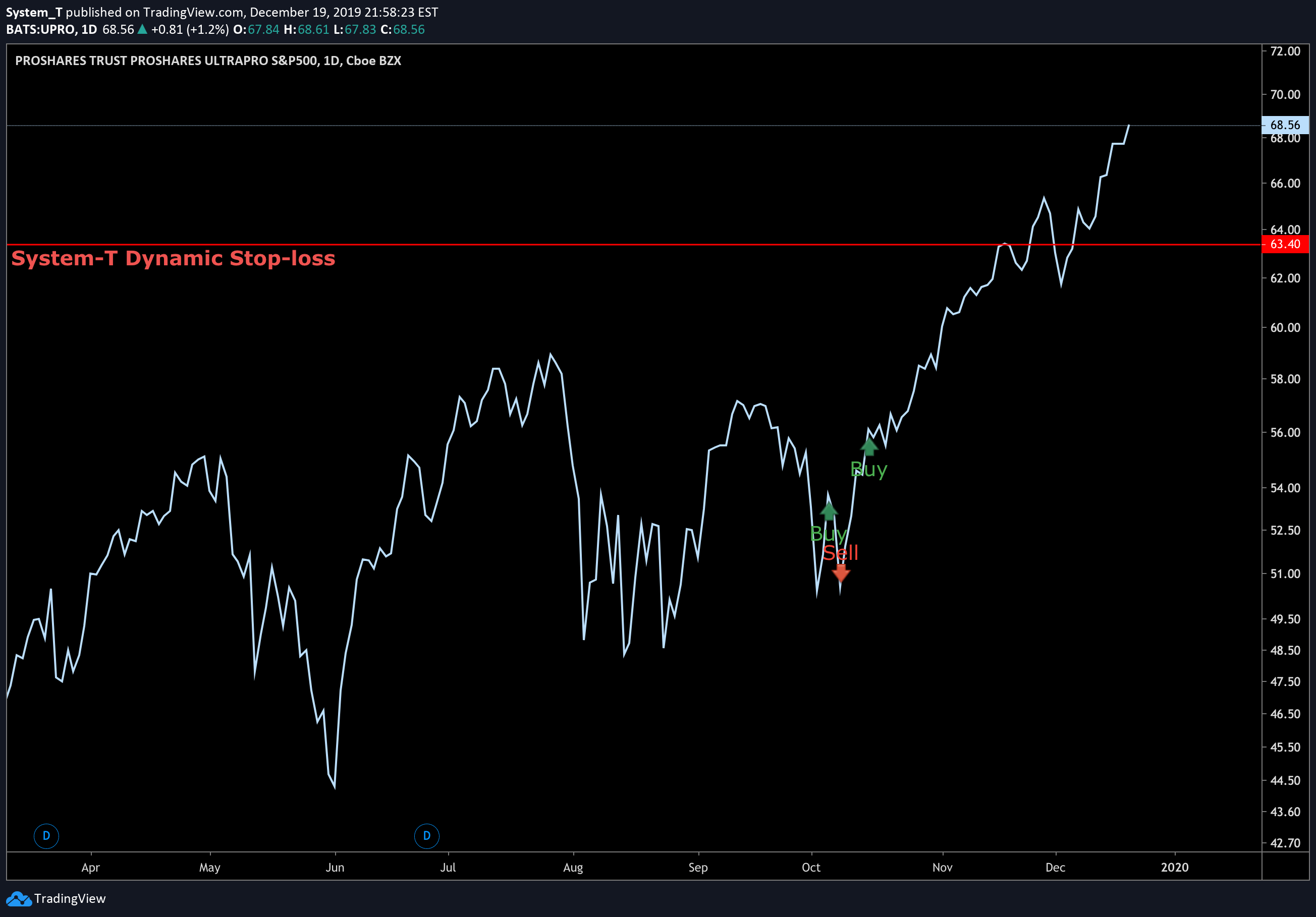The height and width of the screenshot is (917, 1316).
Task: Click the upper green Buy arrow in mid-October
Action: pos(869,446)
